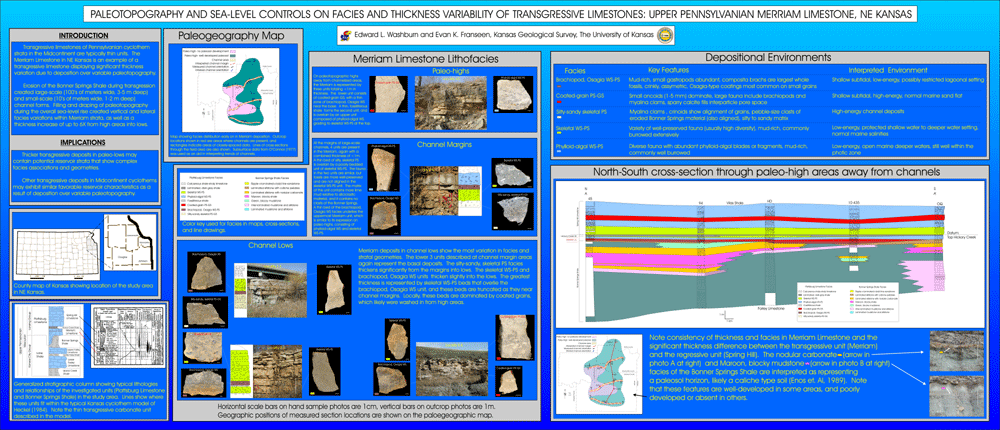Select facies row 'Phylloid-algal WS-PS'
The width and height of the screenshot is (1000, 430).
[x=772, y=147]
